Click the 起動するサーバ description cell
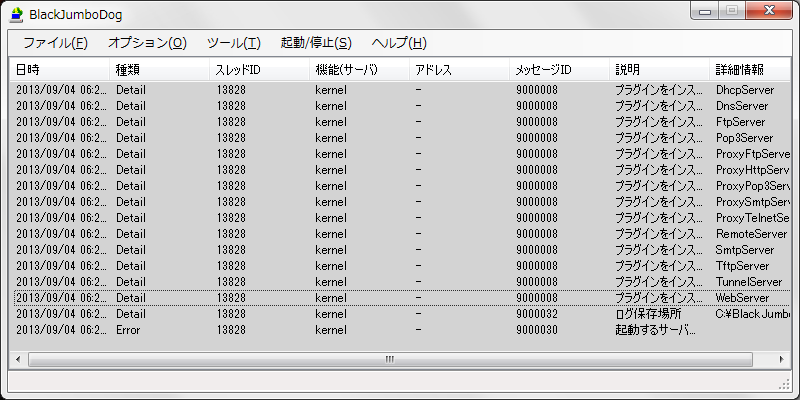This screenshot has width=800, height=400. (656, 330)
